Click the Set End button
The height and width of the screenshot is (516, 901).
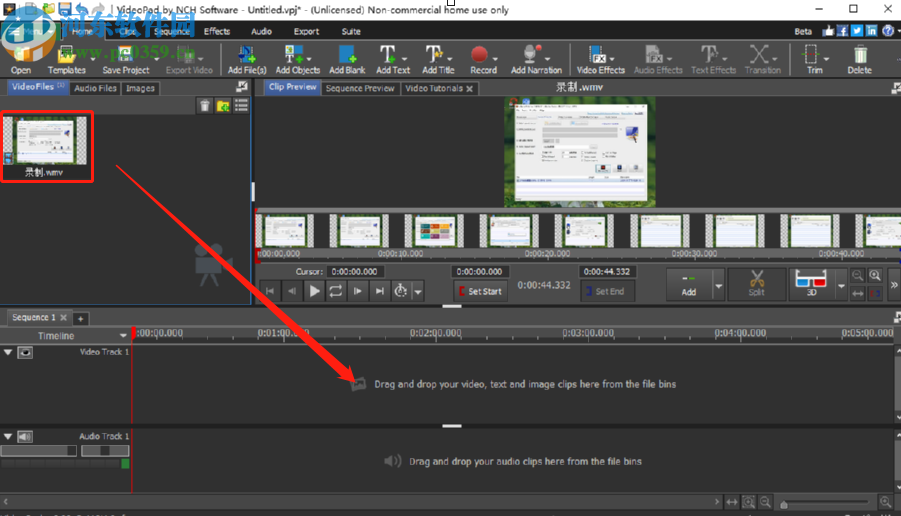pos(607,291)
